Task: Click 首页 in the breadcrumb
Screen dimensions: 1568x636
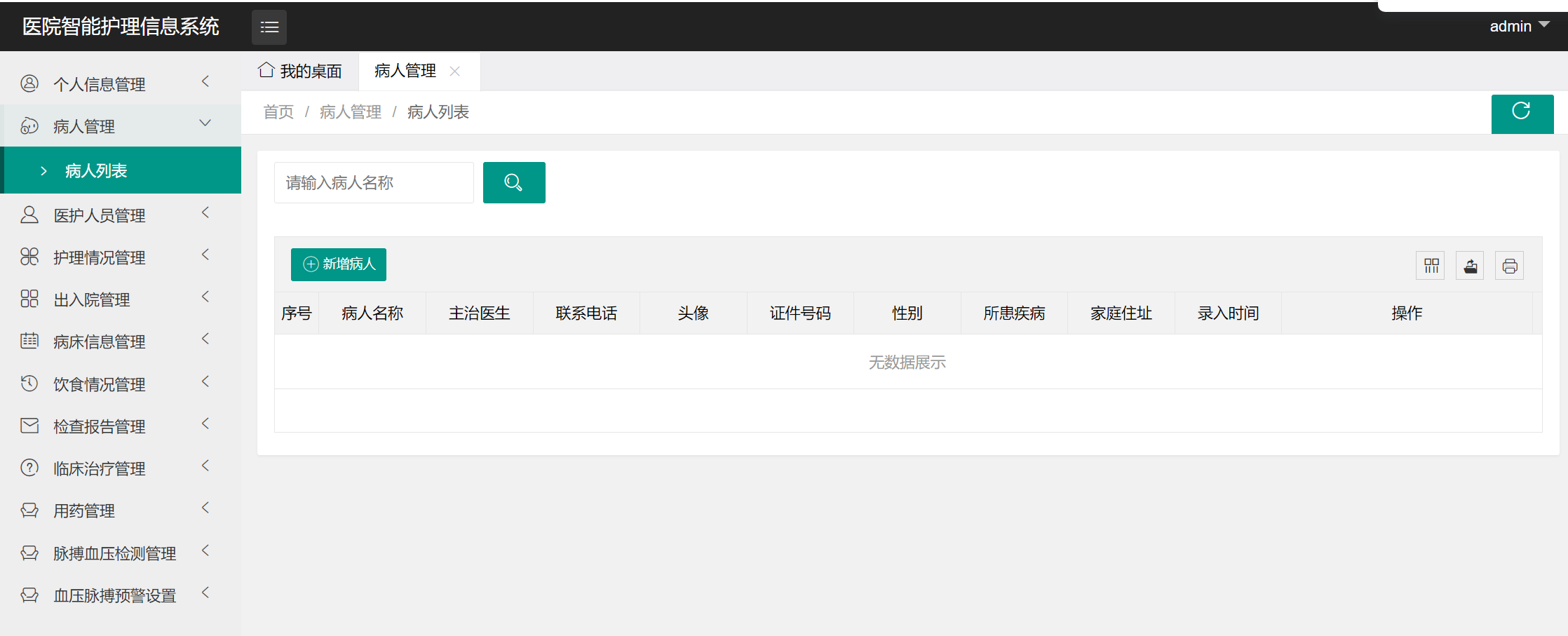Action: [x=278, y=112]
